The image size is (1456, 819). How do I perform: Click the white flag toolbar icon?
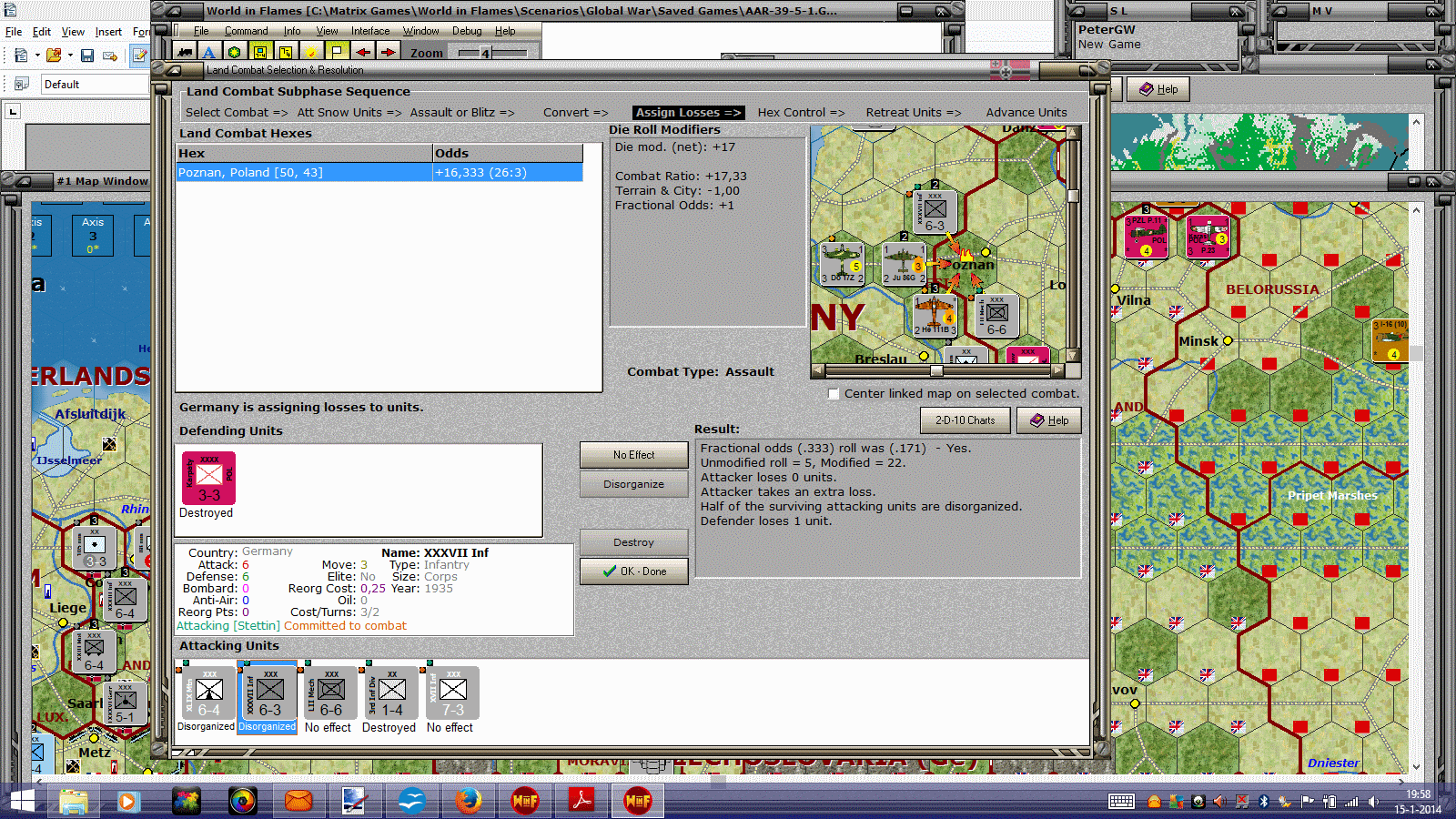(x=337, y=52)
